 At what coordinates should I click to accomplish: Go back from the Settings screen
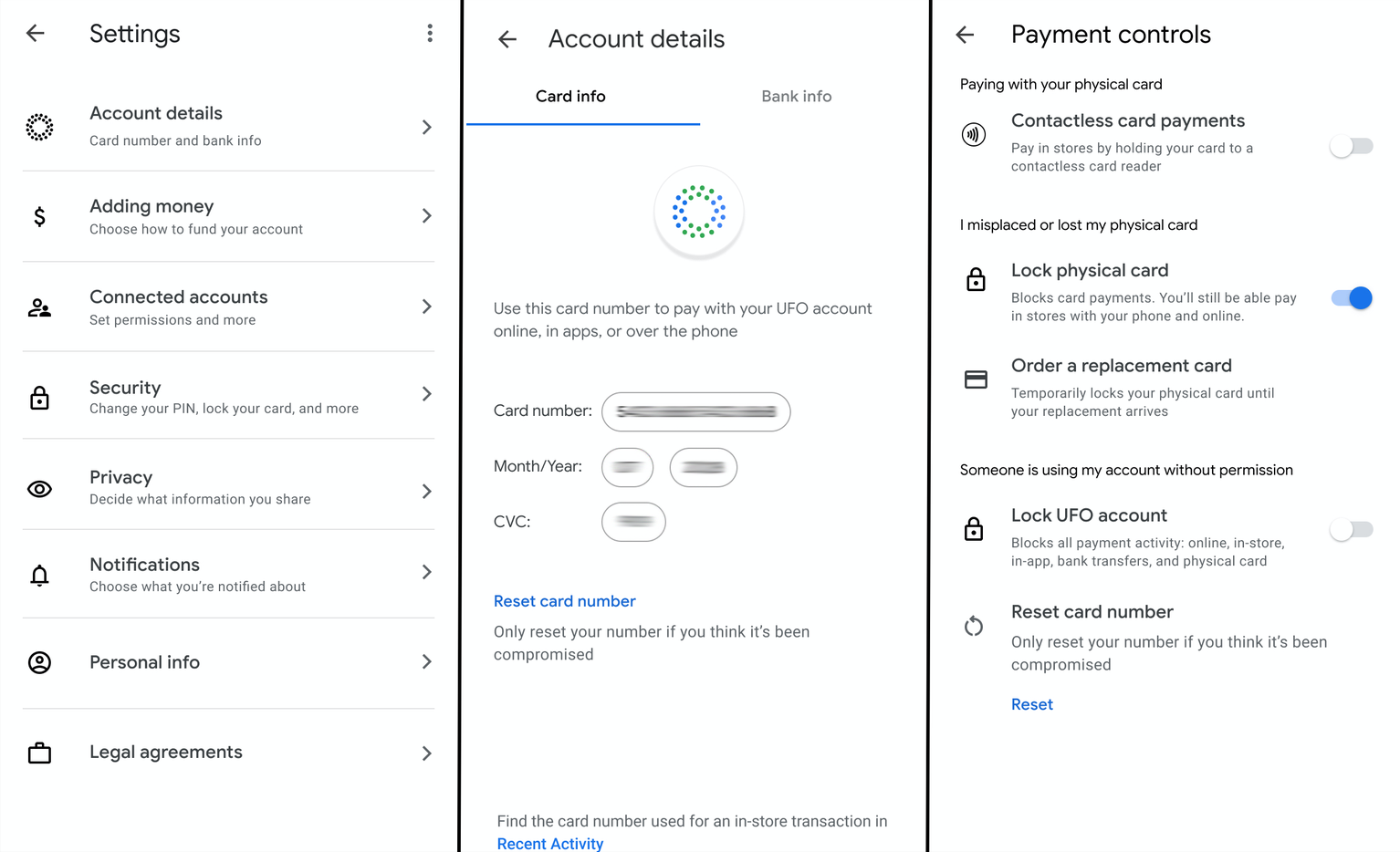tap(36, 34)
